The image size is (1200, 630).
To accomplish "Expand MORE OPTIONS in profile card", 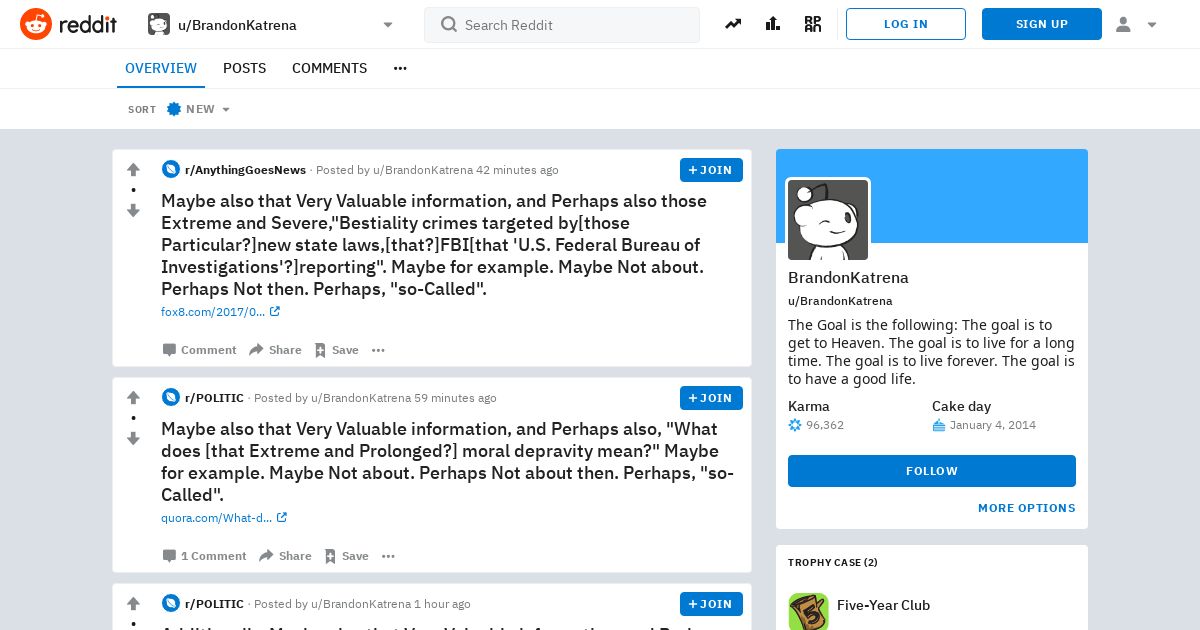I will point(1027,508).
